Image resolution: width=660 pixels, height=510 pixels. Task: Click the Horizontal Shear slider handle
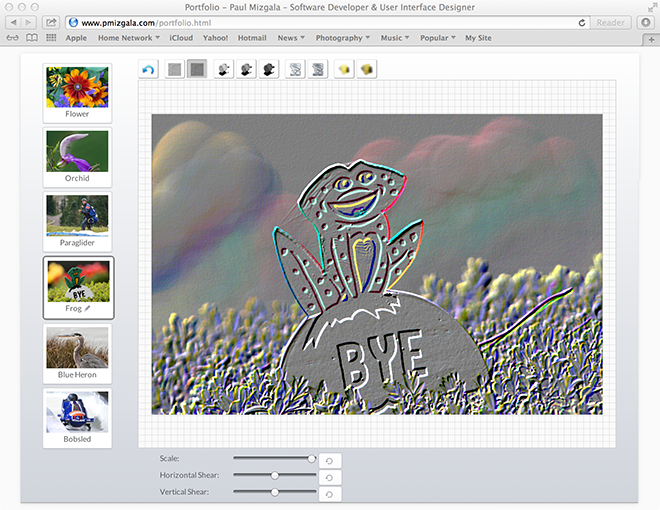(274, 475)
